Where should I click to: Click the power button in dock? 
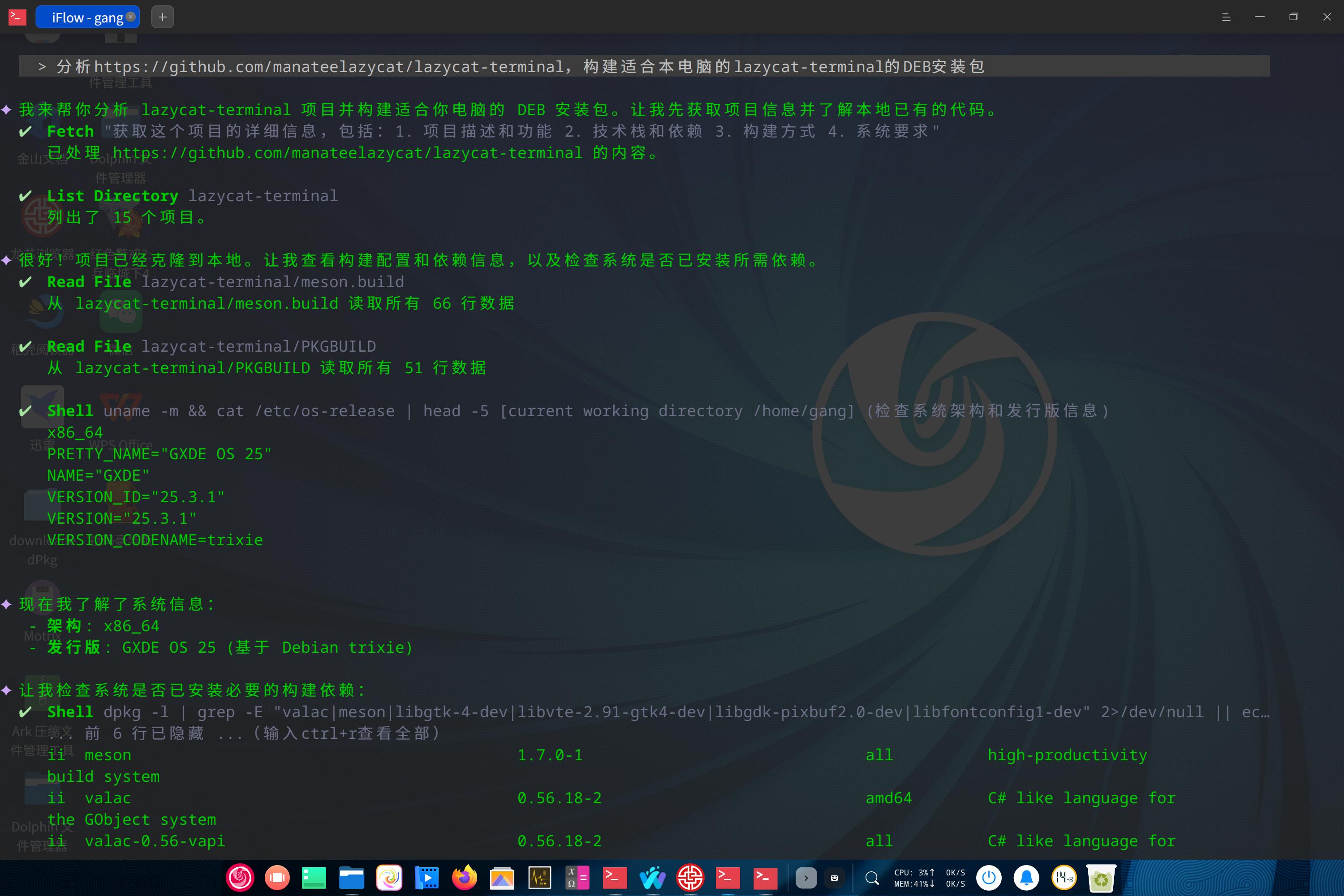(x=989, y=878)
